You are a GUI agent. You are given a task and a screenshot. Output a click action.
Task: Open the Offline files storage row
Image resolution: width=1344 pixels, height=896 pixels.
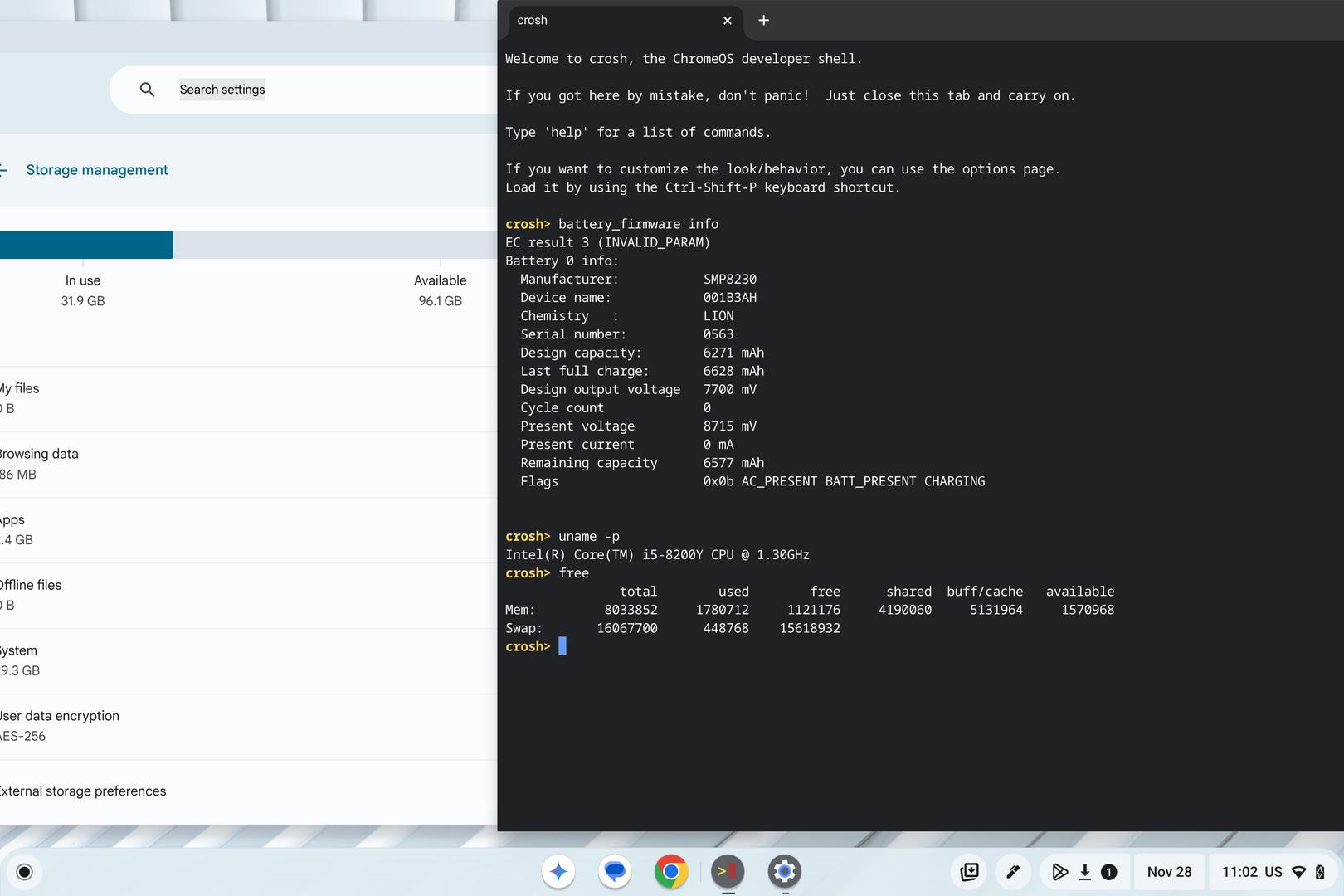(248, 596)
